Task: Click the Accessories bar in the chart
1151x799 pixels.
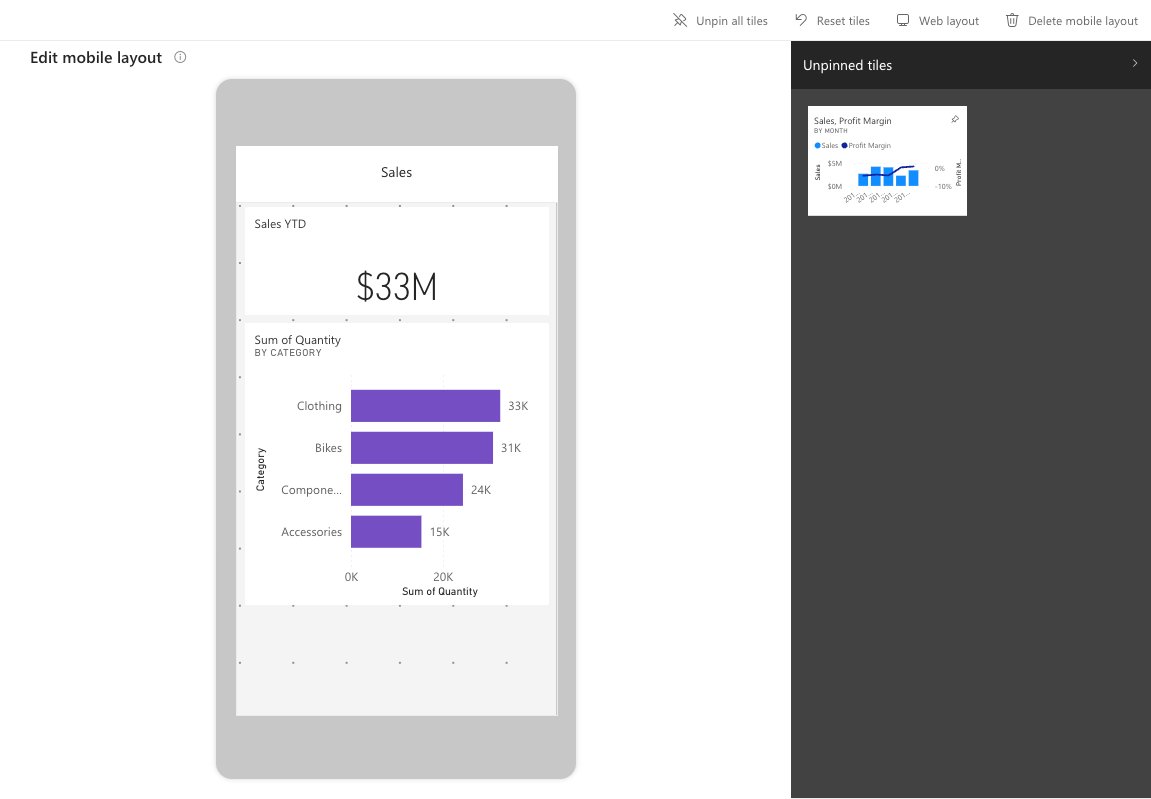Action: 386,532
